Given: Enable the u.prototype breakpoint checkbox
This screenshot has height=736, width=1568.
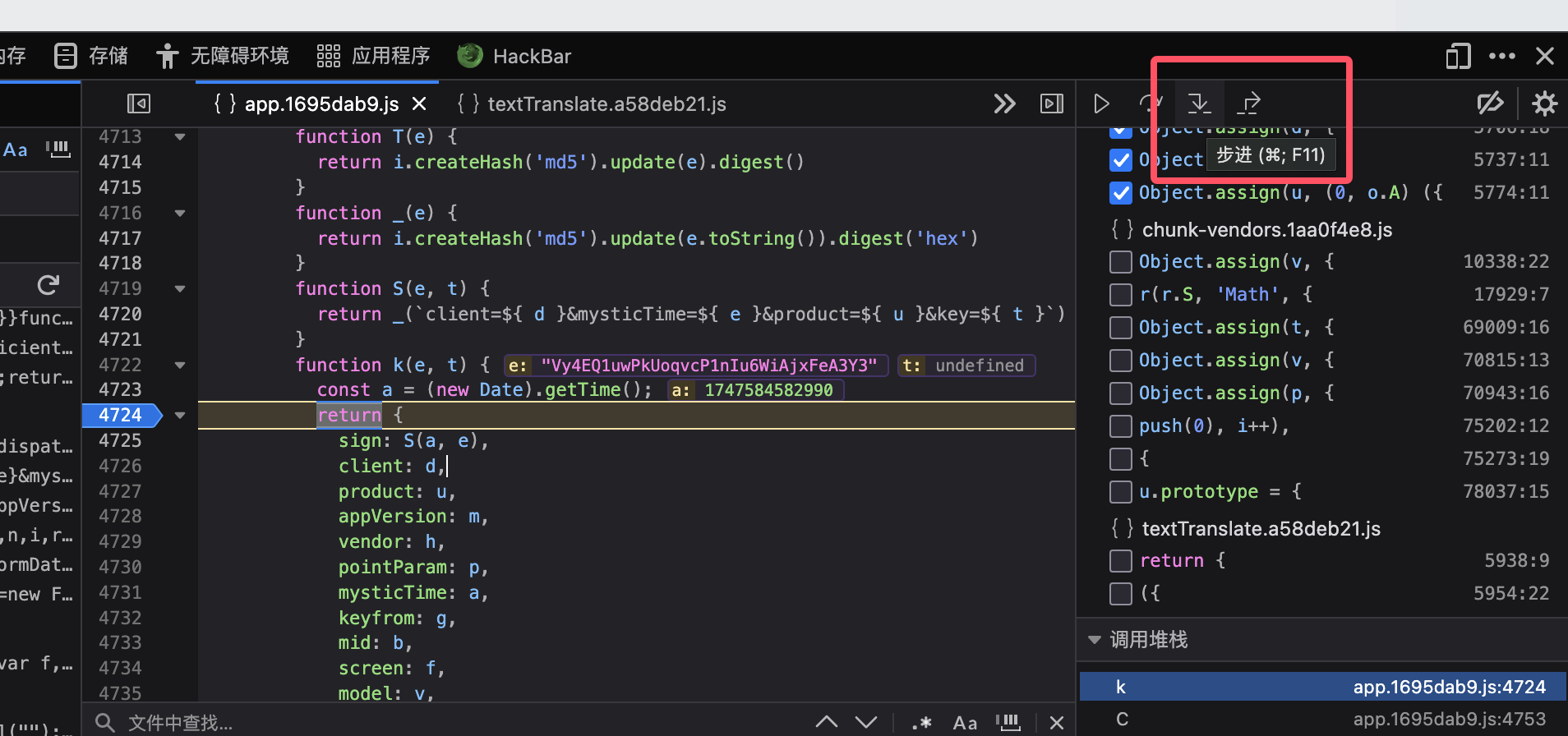Looking at the screenshot, I should point(1120,491).
